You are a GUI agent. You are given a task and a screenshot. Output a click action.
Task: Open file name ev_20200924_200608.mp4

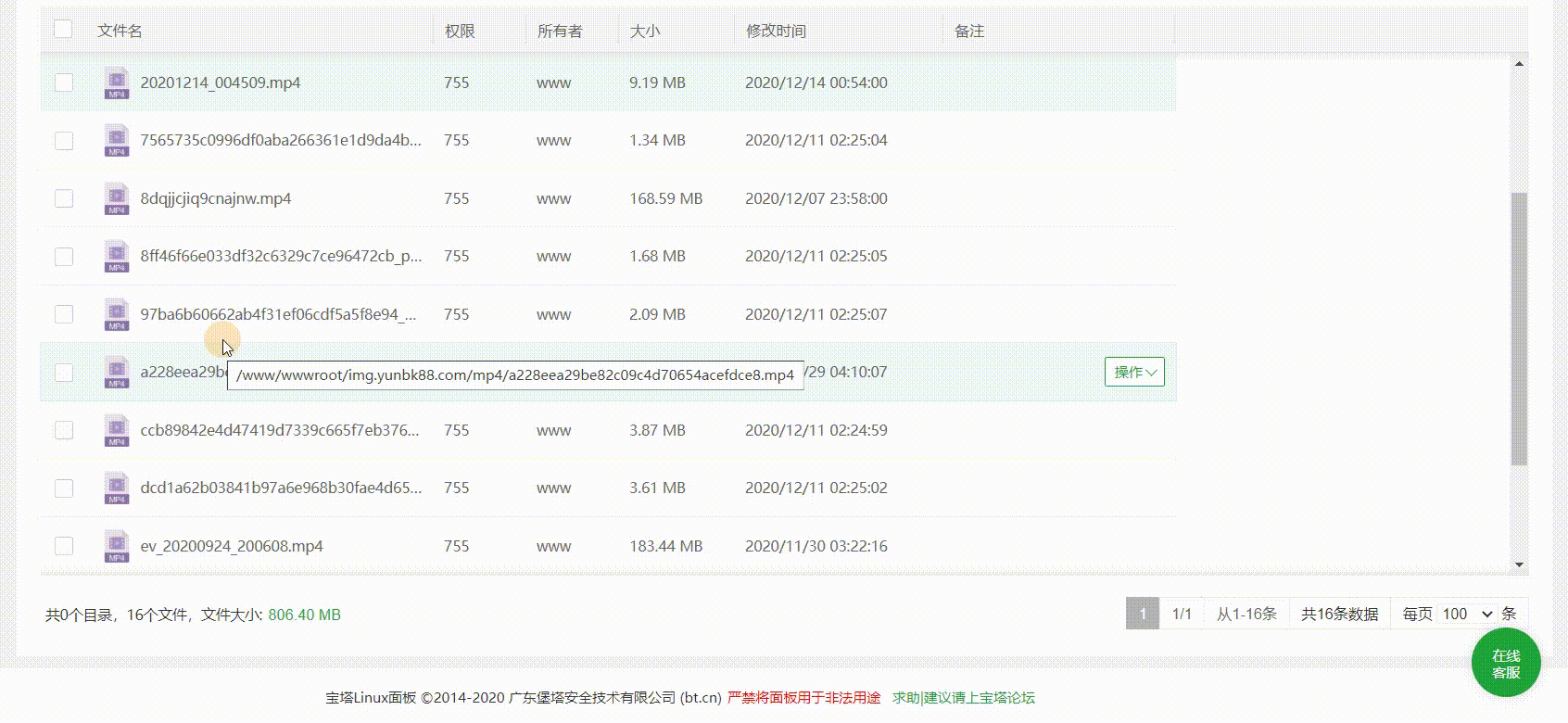point(232,546)
